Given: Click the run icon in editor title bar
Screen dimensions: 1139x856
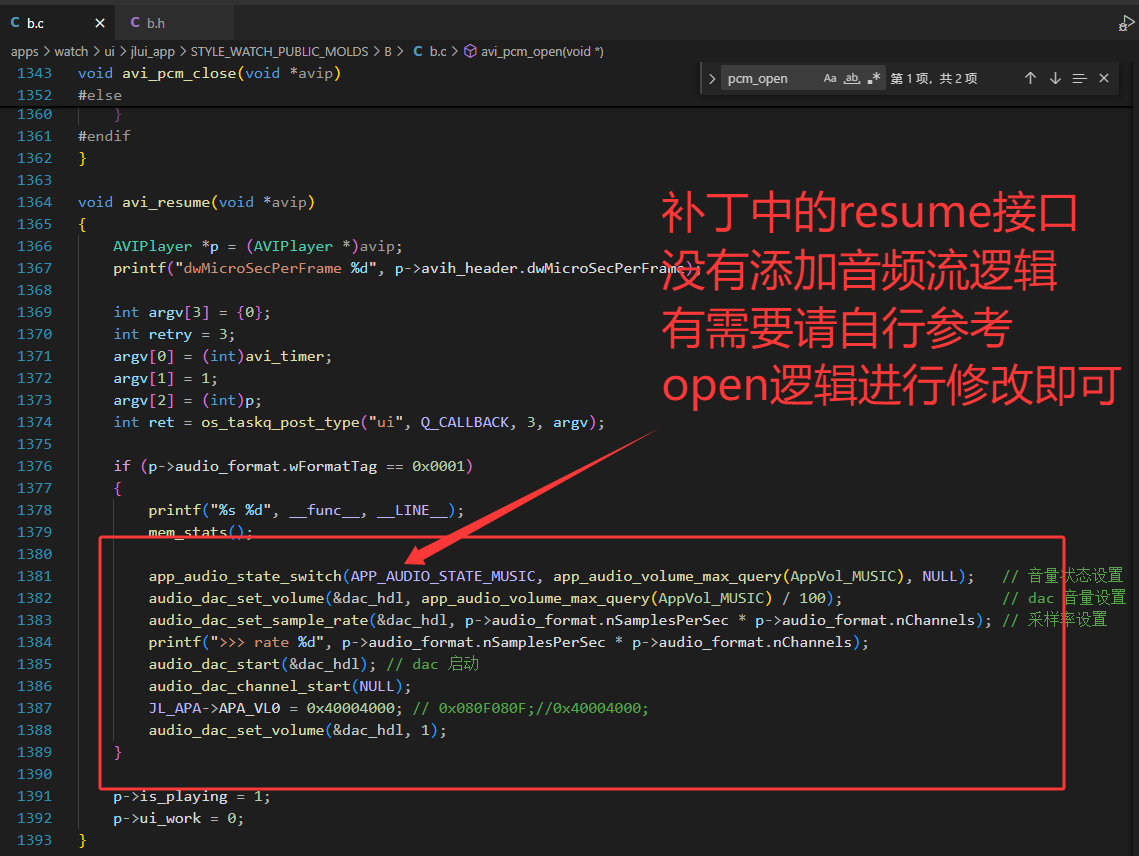Looking at the screenshot, I should (1127, 24).
